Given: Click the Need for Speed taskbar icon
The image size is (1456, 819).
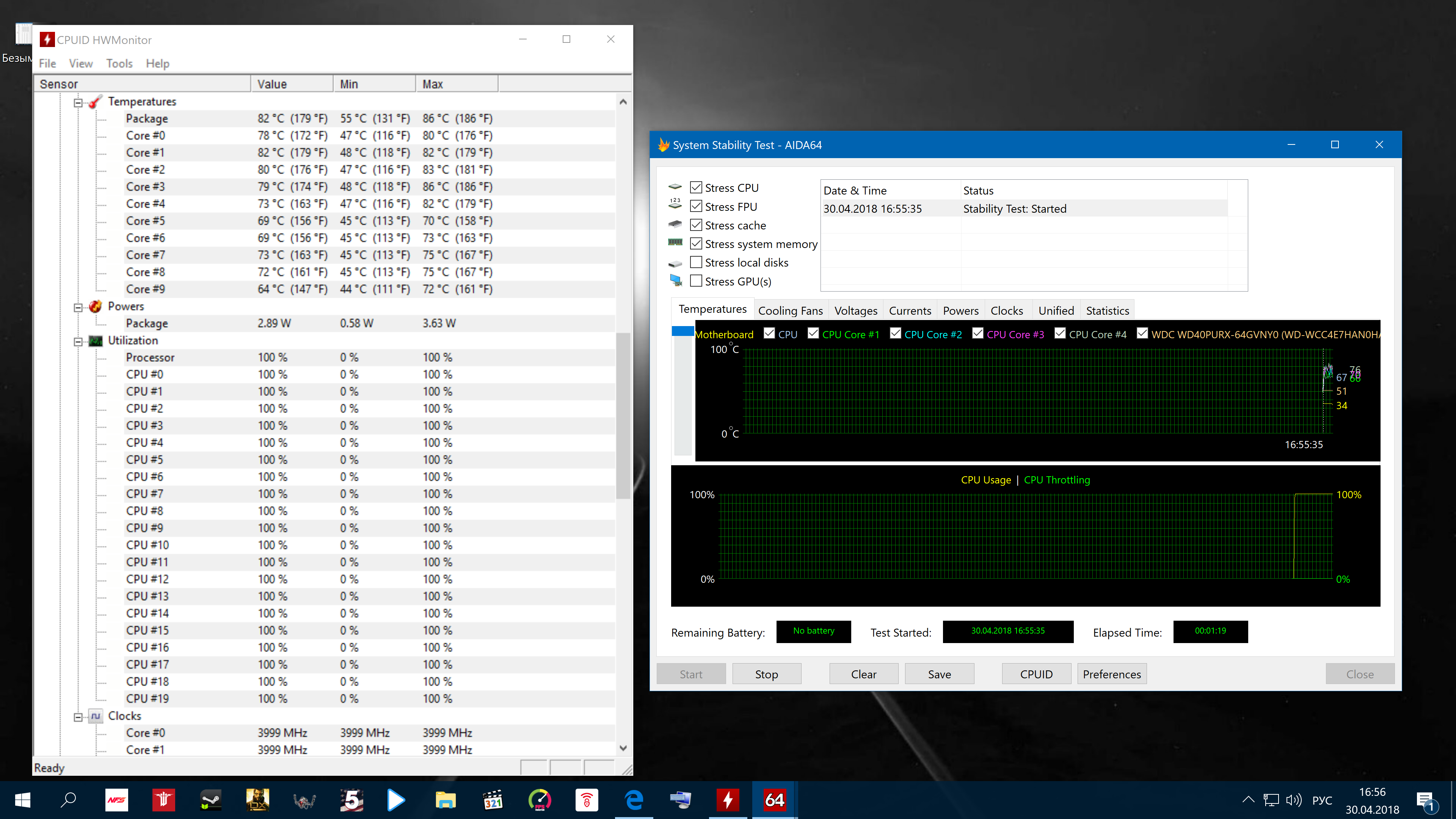Looking at the screenshot, I should pos(116,800).
